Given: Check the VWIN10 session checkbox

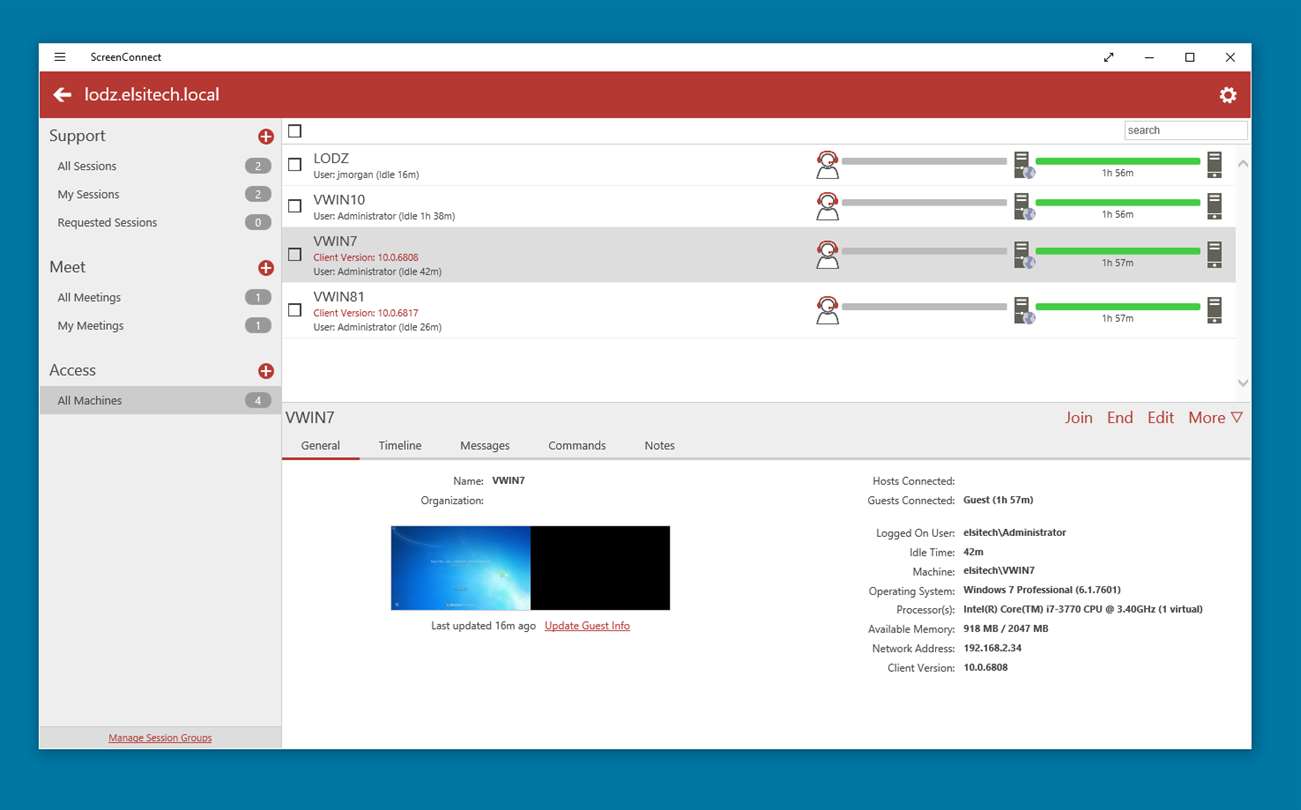Looking at the screenshot, I should pyautogui.click(x=295, y=206).
